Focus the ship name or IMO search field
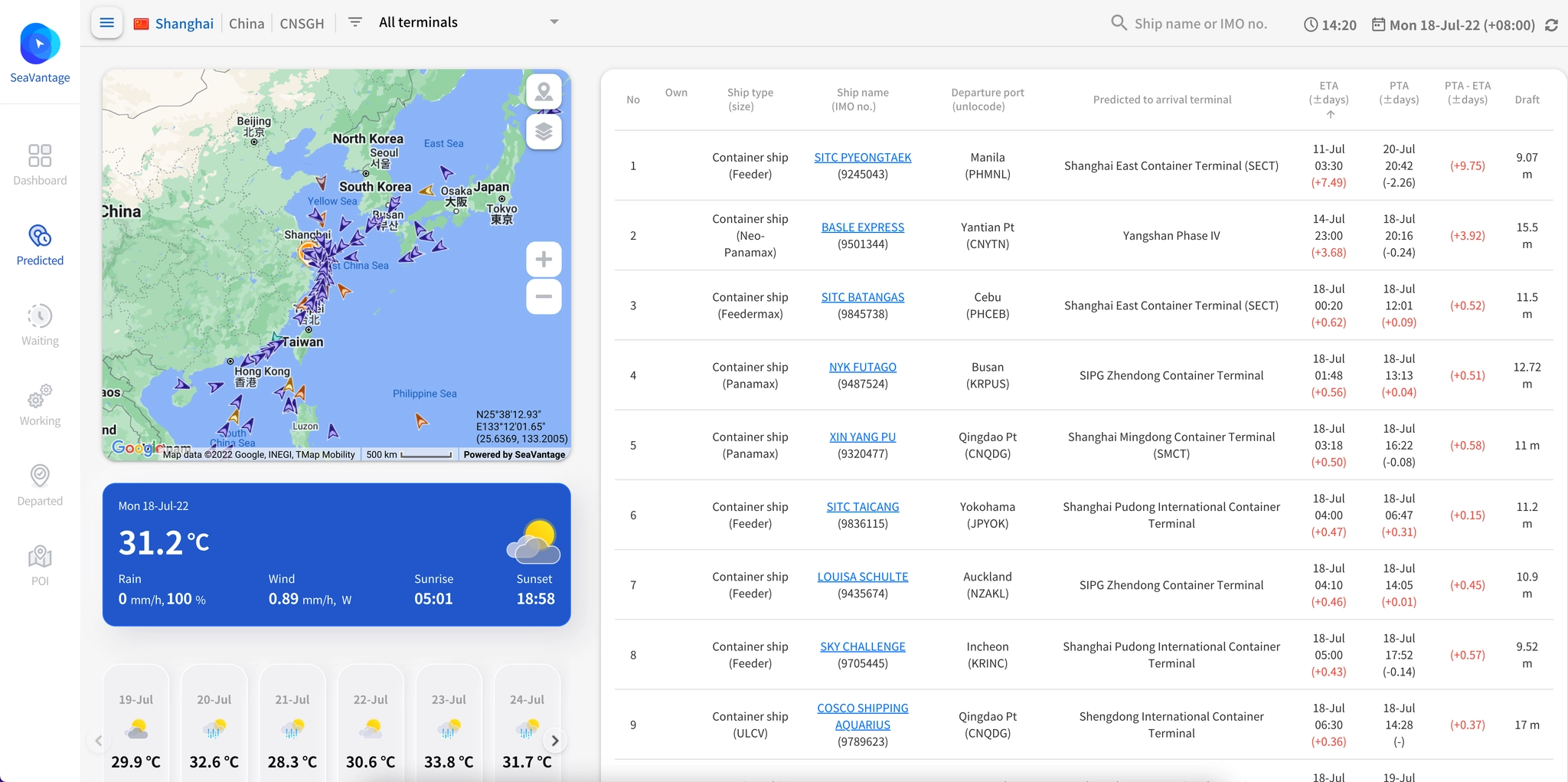Image resolution: width=1568 pixels, height=782 pixels. tap(1200, 24)
